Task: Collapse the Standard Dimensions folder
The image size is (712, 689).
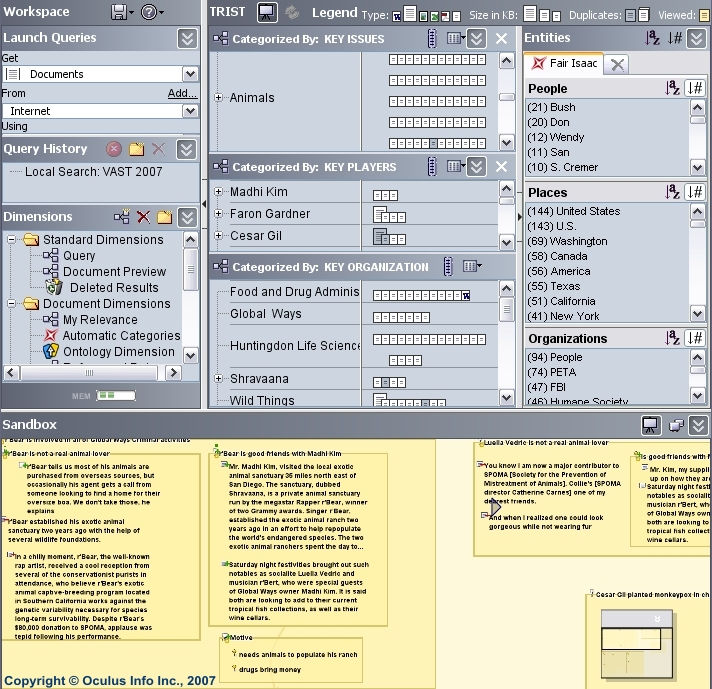Action: pyautogui.click(x=12, y=240)
